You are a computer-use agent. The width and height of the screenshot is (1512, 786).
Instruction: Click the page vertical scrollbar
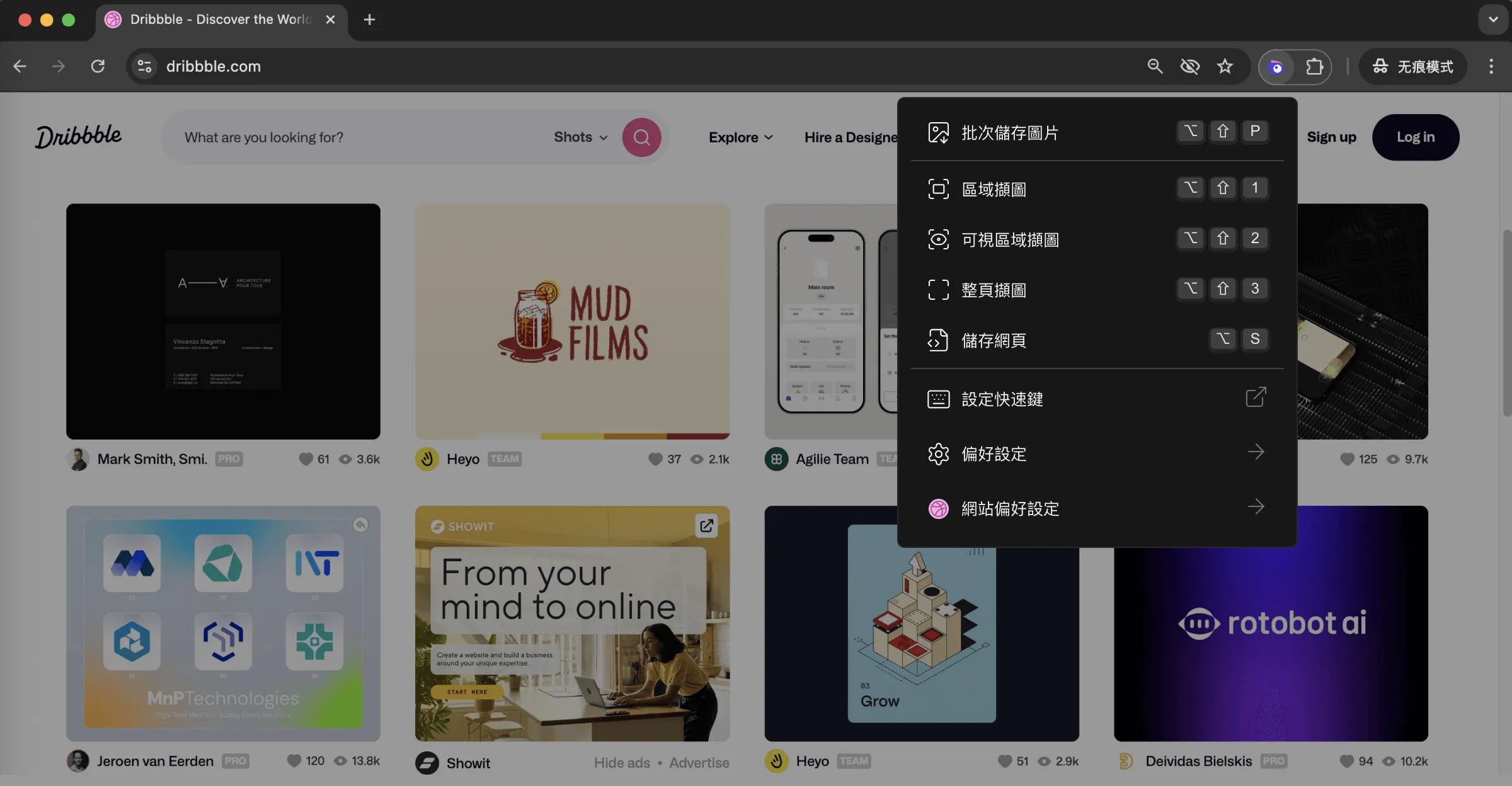[1506, 323]
